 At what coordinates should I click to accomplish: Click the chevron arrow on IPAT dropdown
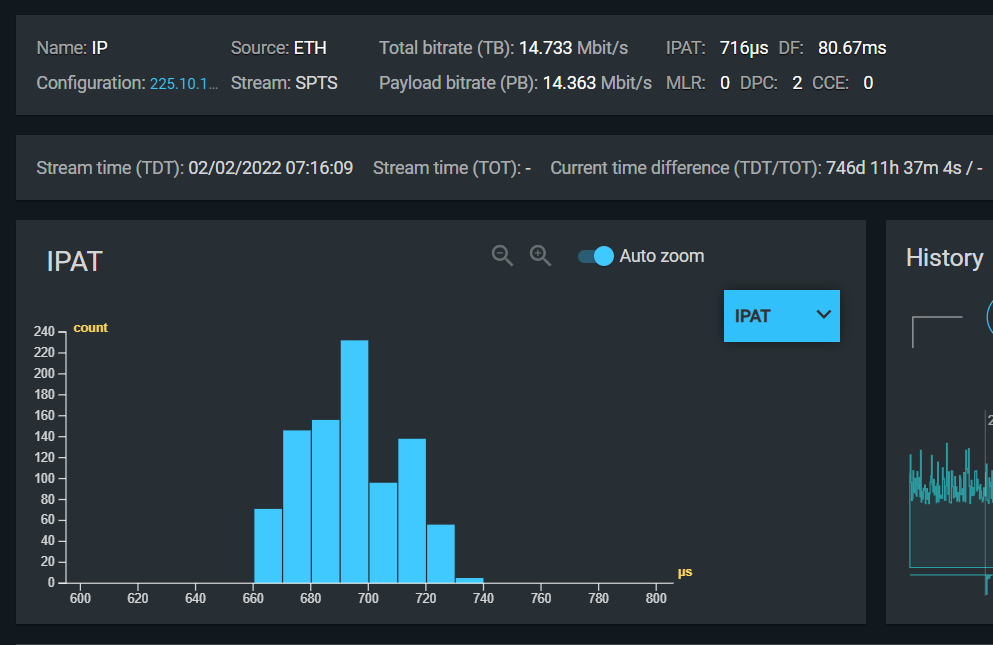coord(824,315)
